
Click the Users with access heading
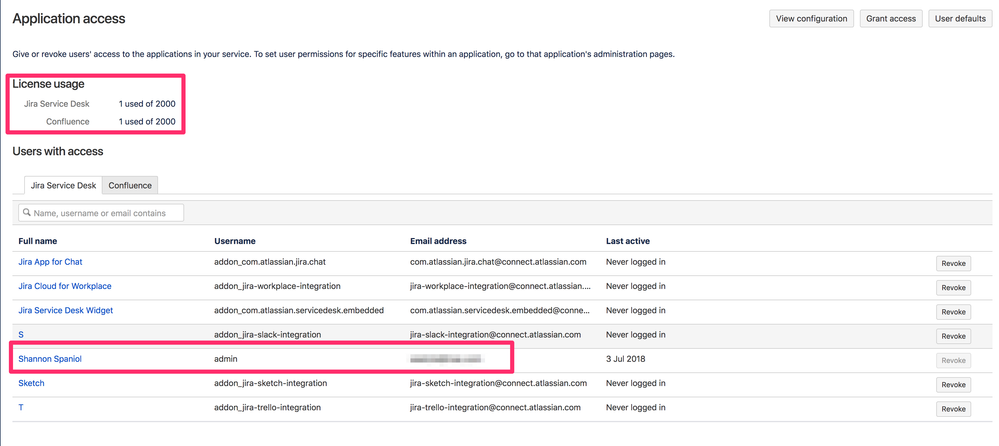pyautogui.click(x=58, y=151)
